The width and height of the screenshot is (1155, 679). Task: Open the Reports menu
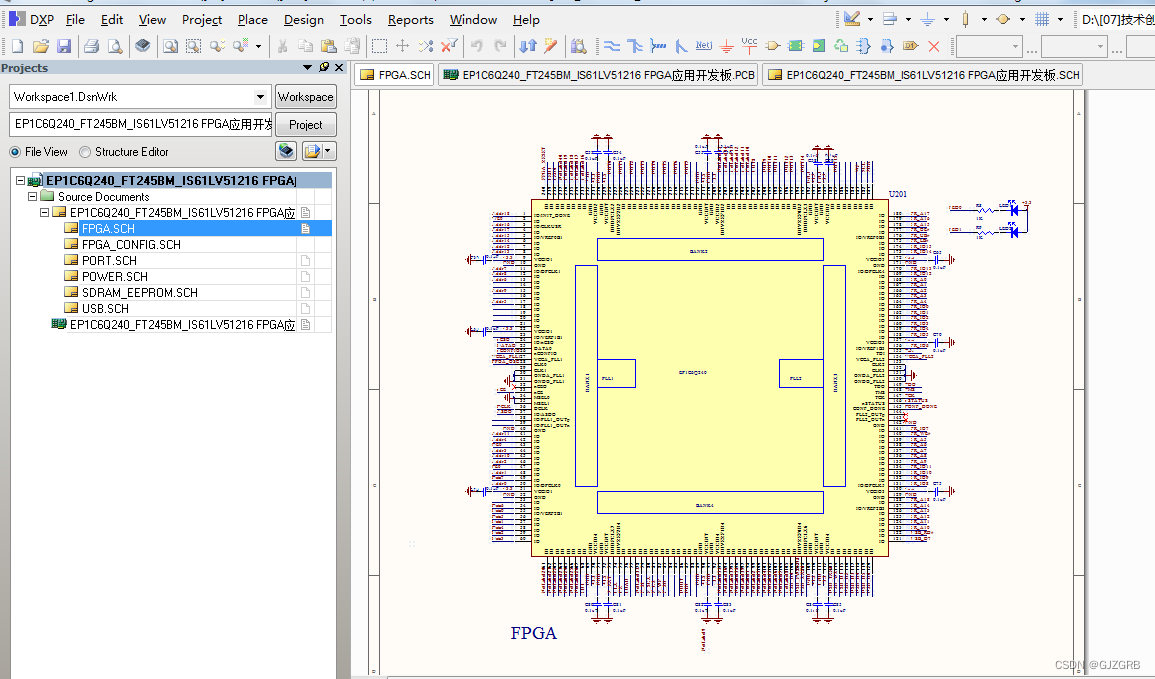(x=410, y=19)
